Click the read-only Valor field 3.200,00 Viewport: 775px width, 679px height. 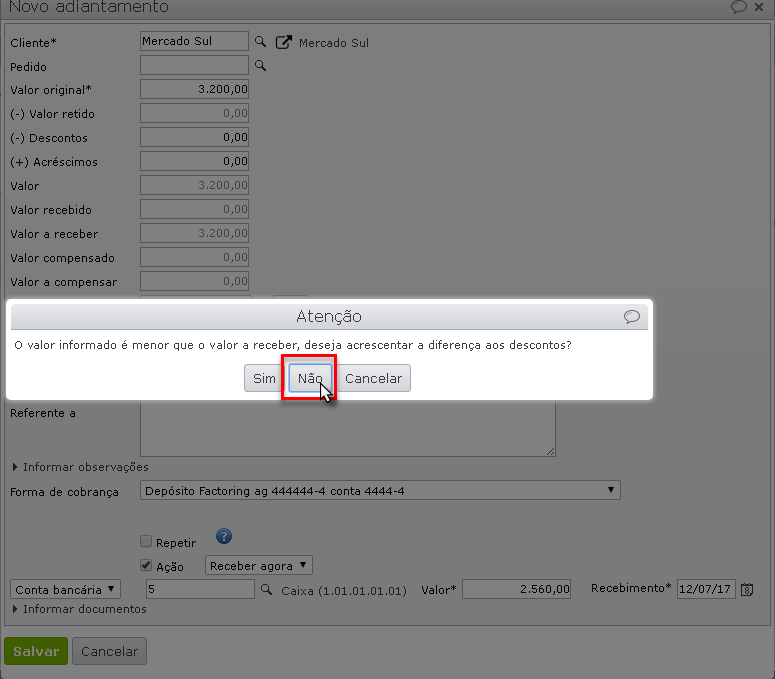coord(194,185)
